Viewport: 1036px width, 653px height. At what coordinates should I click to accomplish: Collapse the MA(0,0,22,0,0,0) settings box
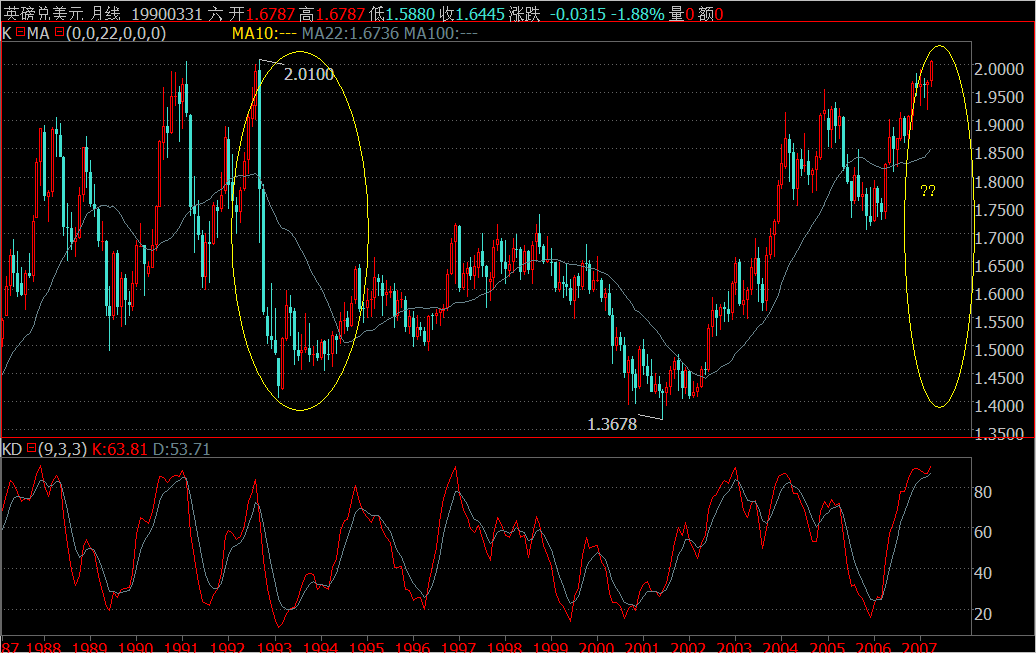(x=58, y=33)
